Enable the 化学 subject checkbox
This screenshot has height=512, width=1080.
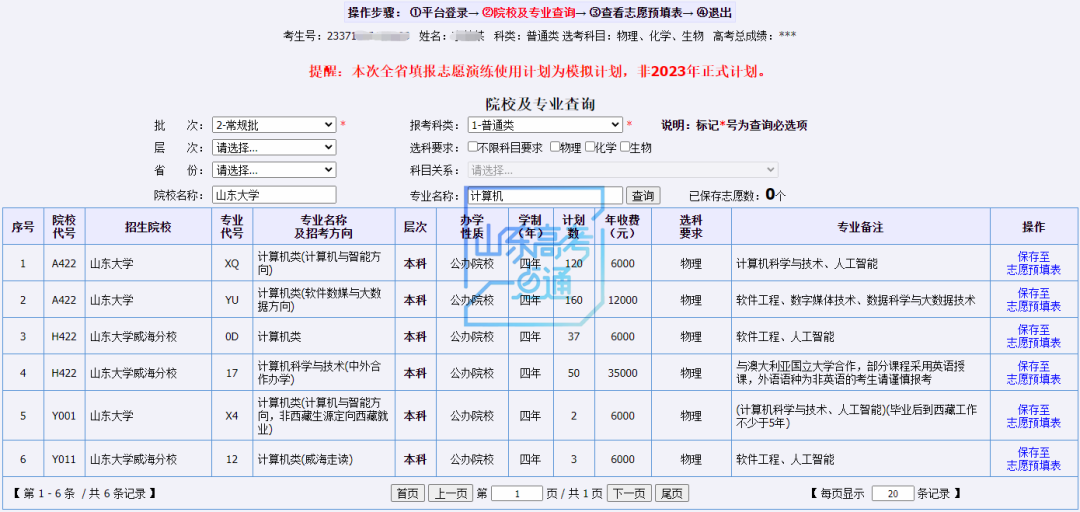590,148
